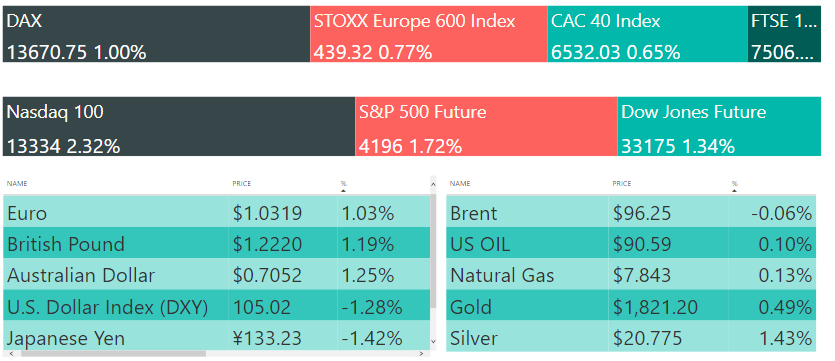Click the currency table scroll-up arrow

[x=433, y=185]
